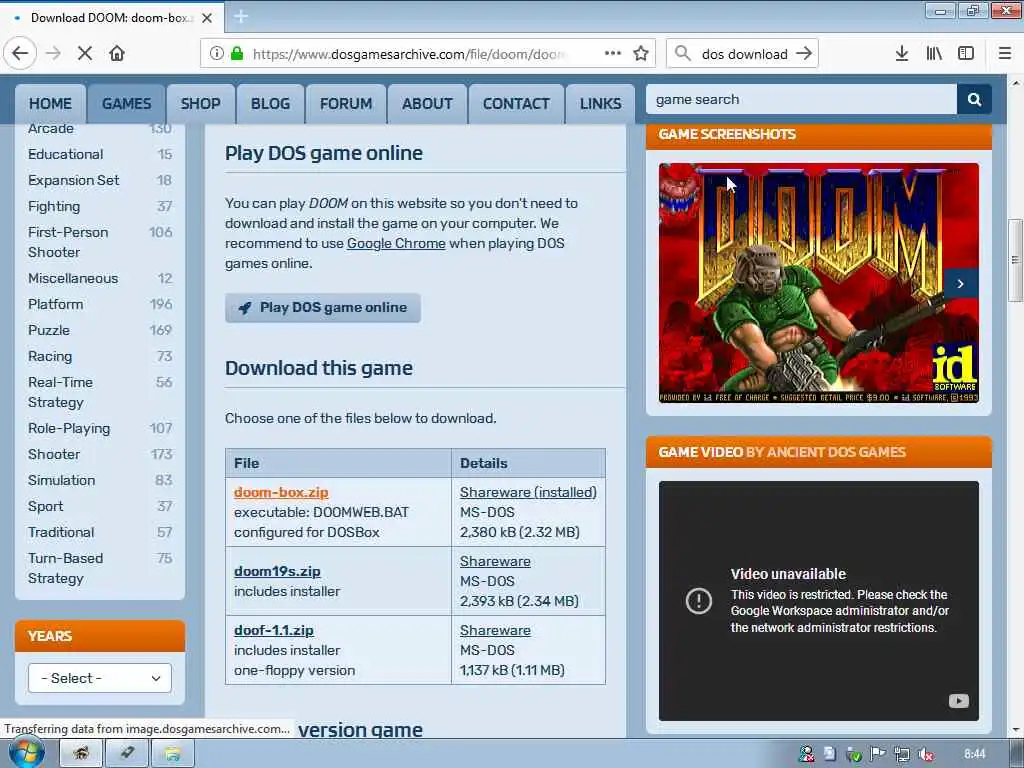This screenshot has height=768, width=1024.
Task: Click the YouTube logo in video player
Action: [959, 701]
